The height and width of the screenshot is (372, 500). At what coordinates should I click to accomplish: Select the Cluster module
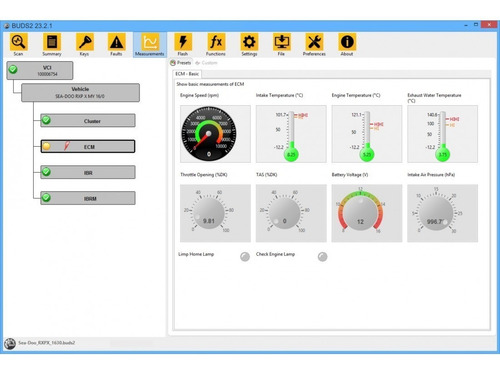(x=88, y=121)
